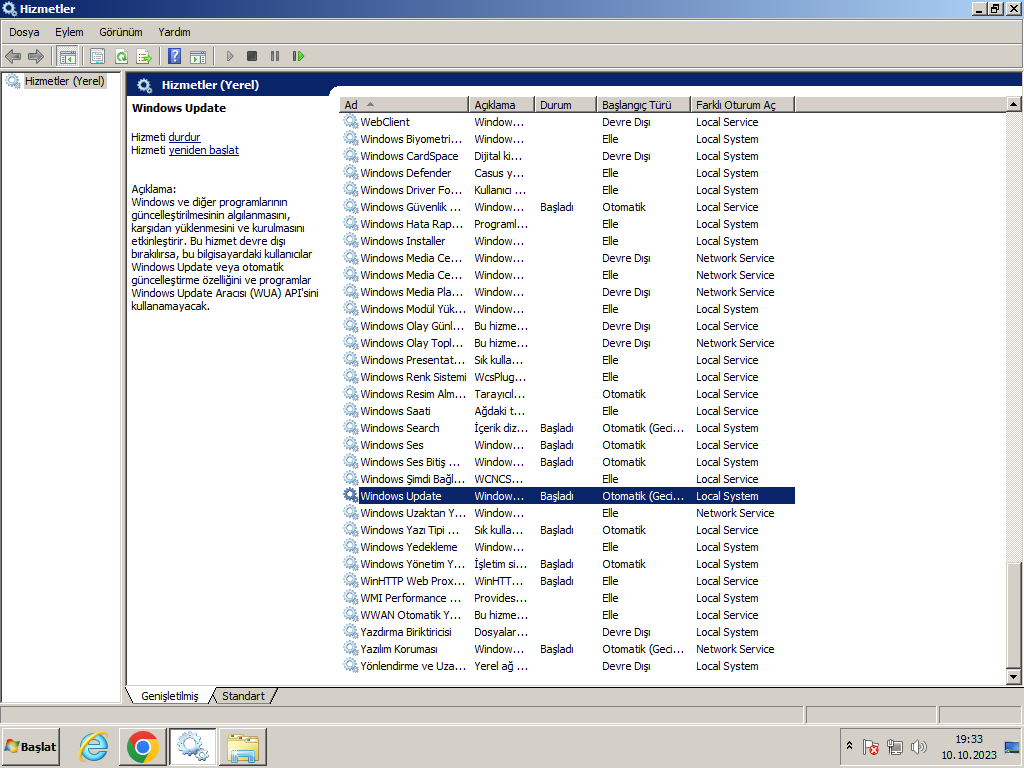Click the Başlat start button
Image resolution: width=1024 pixels, height=768 pixels.
pos(31,746)
